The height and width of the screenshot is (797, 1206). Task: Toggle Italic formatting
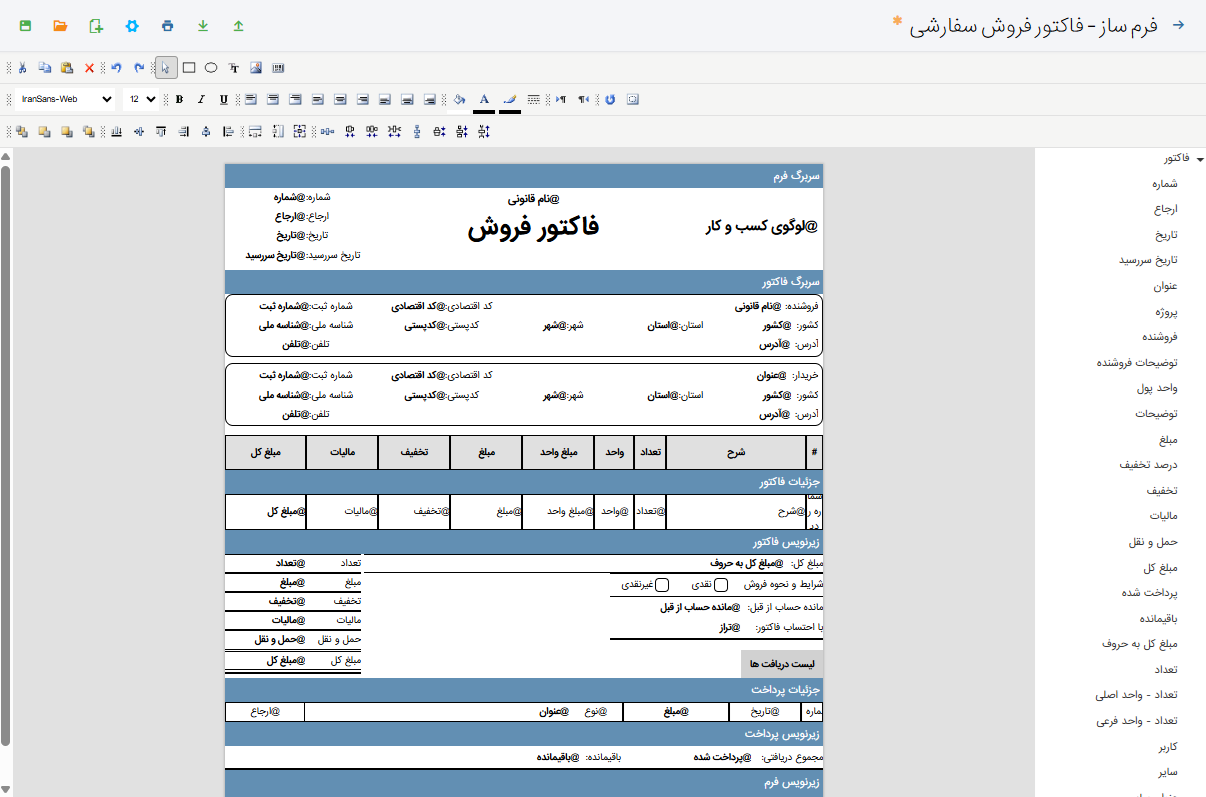coord(201,99)
